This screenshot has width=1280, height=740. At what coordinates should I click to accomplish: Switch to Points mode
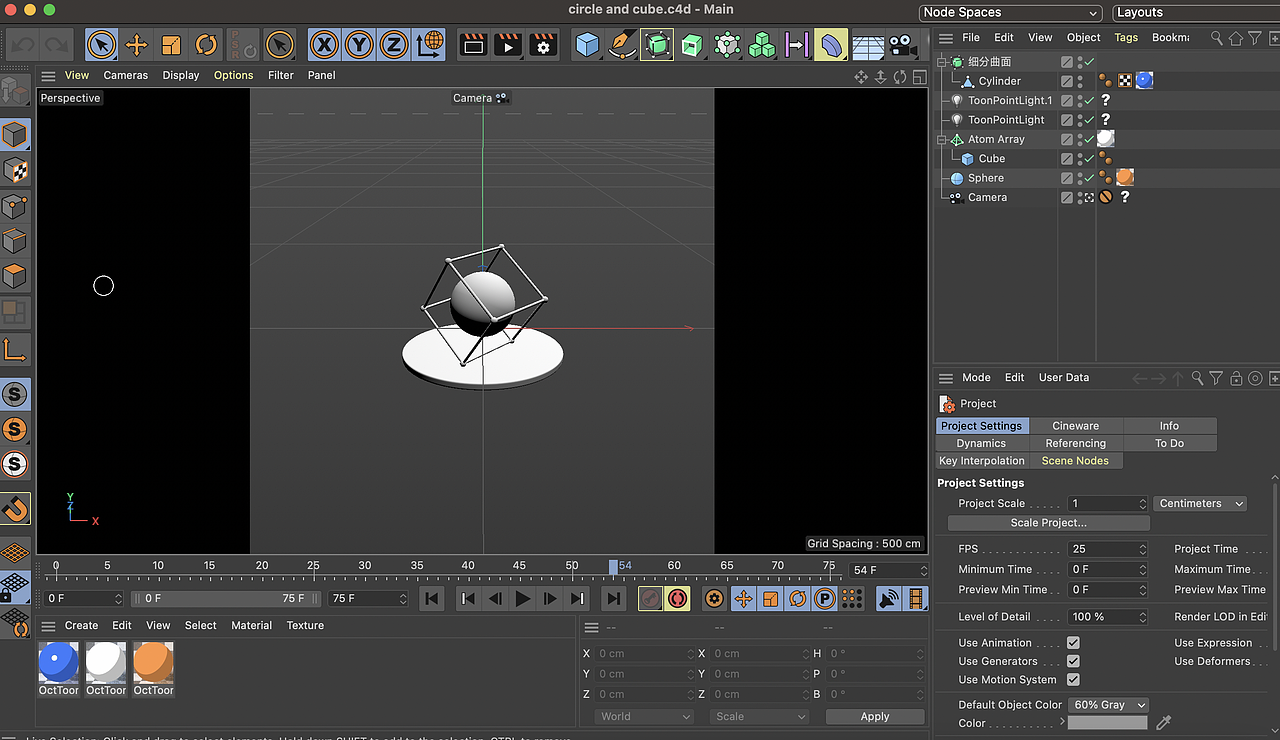click(x=15, y=206)
